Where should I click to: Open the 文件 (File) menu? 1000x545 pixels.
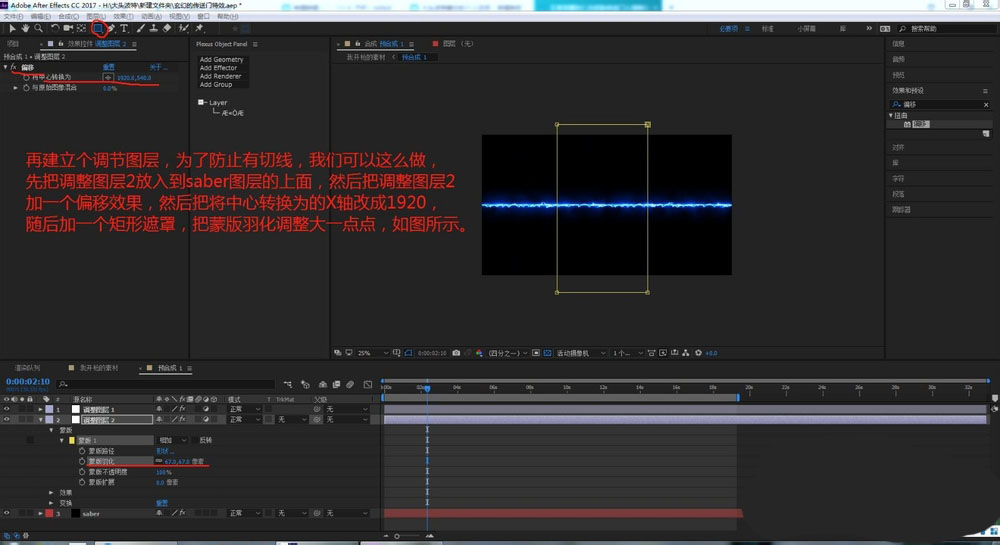(x=13, y=17)
